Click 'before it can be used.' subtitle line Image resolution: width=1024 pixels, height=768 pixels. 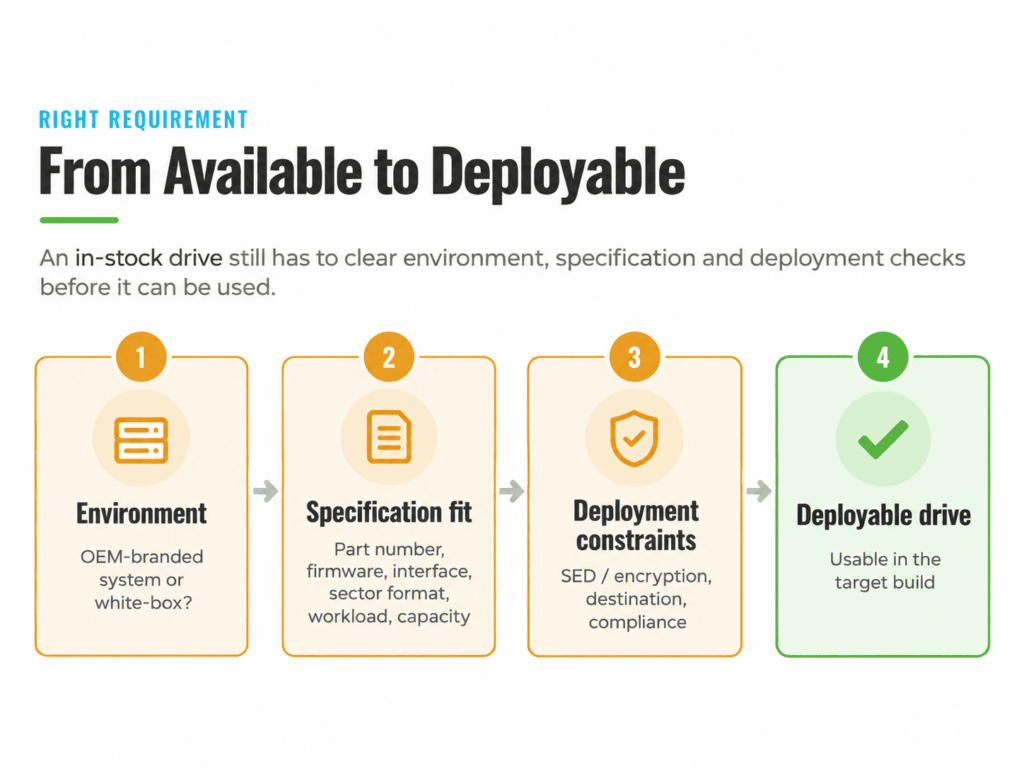click(157, 287)
